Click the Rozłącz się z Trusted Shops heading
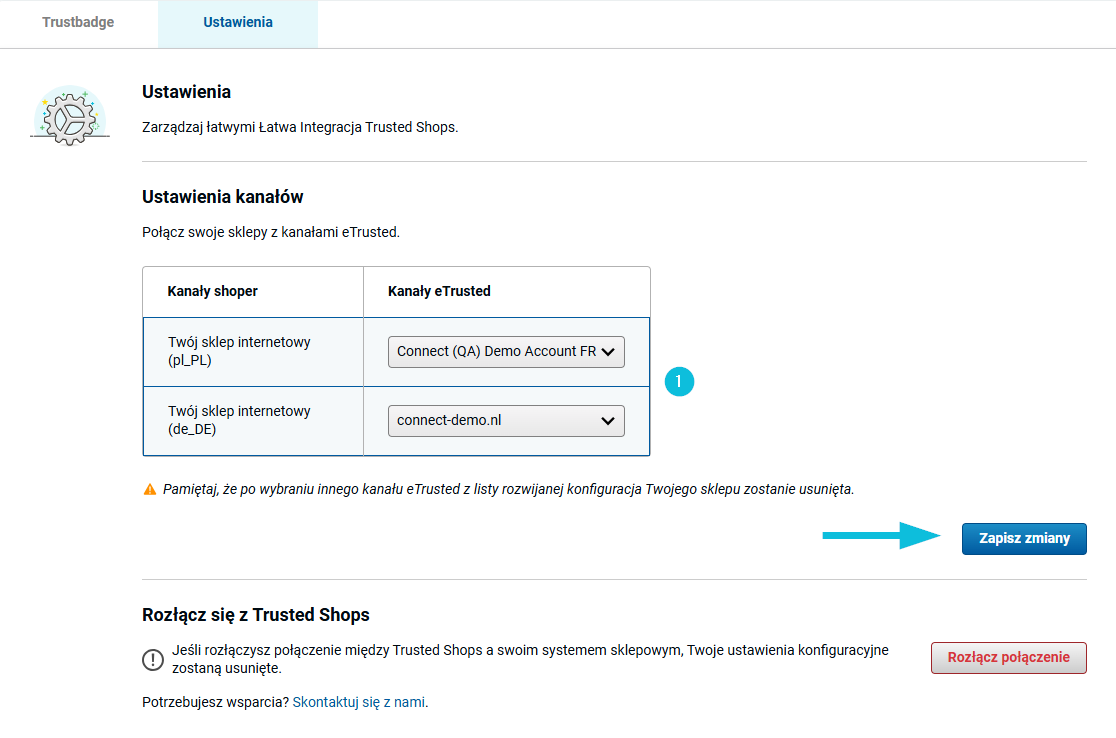 (x=256, y=615)
